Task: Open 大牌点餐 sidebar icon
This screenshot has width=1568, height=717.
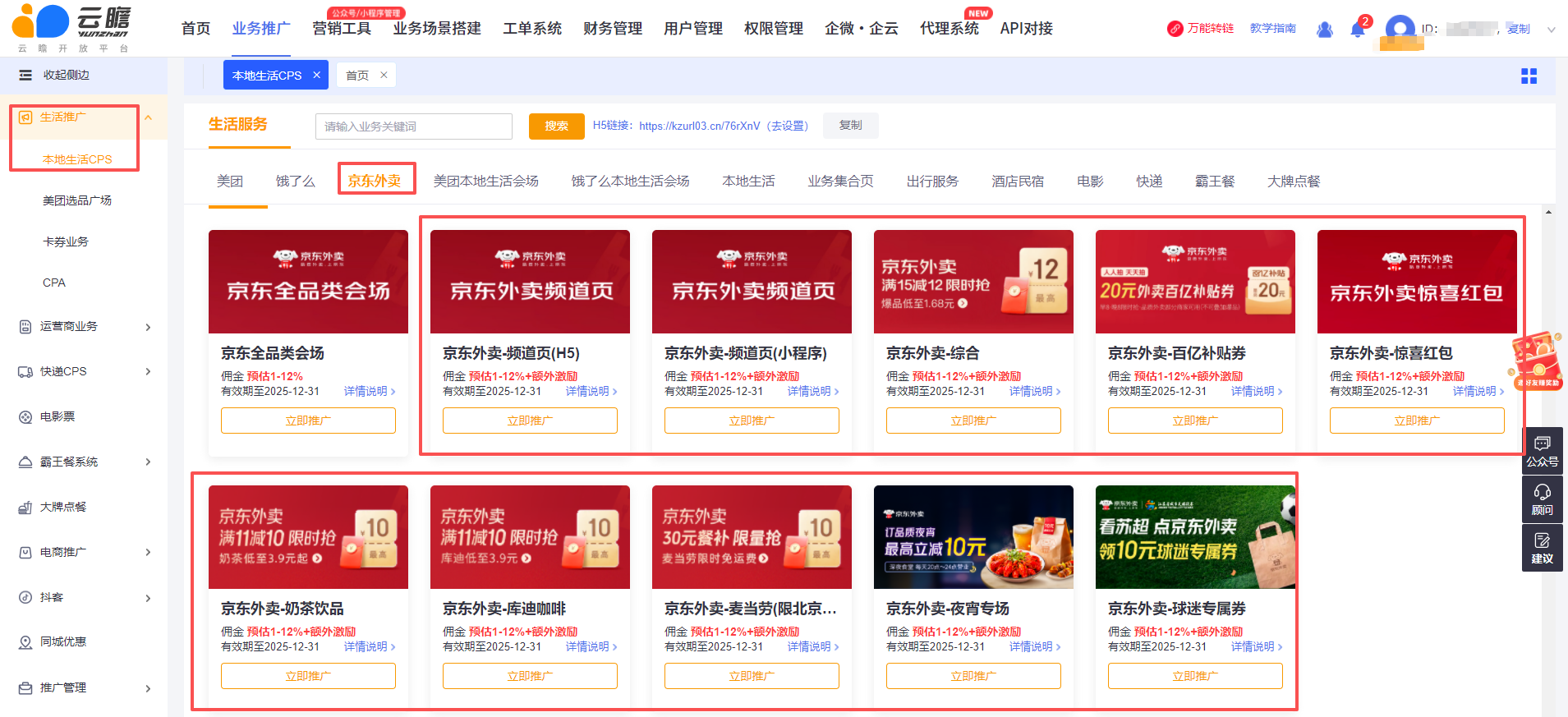Action: pos(25,508)
